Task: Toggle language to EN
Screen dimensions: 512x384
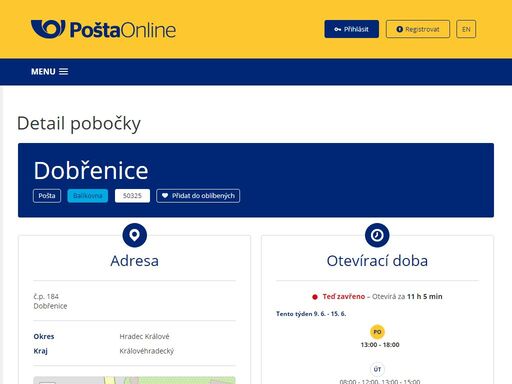Action: tap(466, 29)
